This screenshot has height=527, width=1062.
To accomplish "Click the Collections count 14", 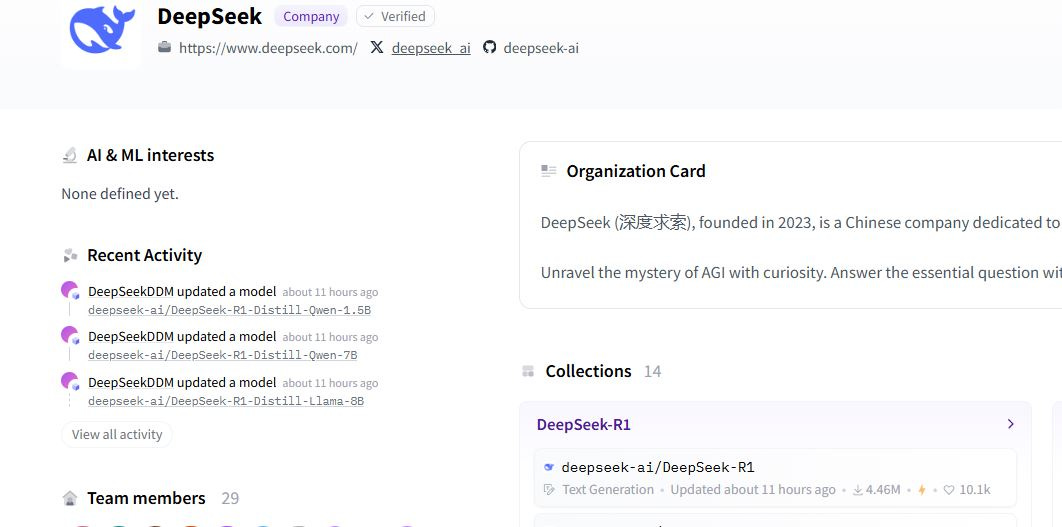I will [x=652, y=371].
